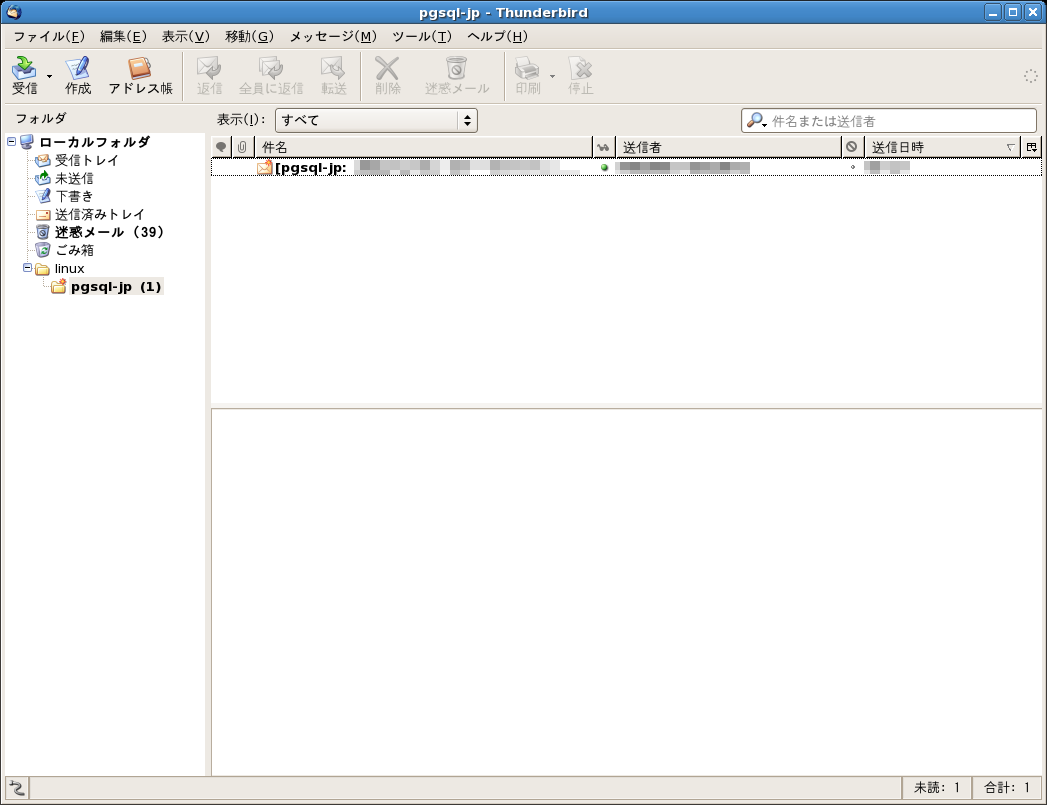Select the 未送信 folder
Image resolution: width=1047 pixels, height=805 pixels.
(x=73, y=178)
